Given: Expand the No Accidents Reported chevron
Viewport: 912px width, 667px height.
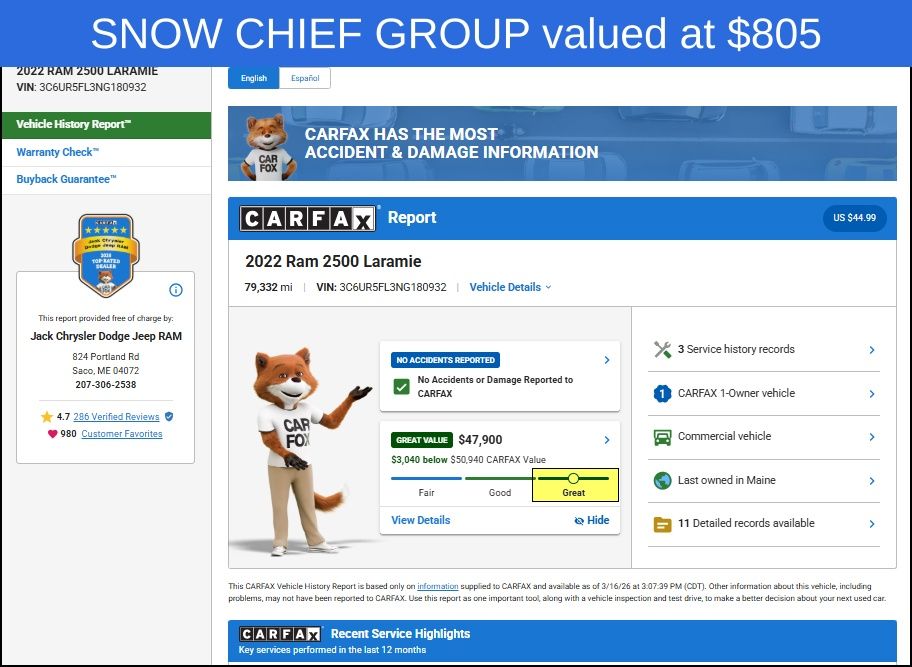Looking at the screenshot, I should tap(606, 360).
